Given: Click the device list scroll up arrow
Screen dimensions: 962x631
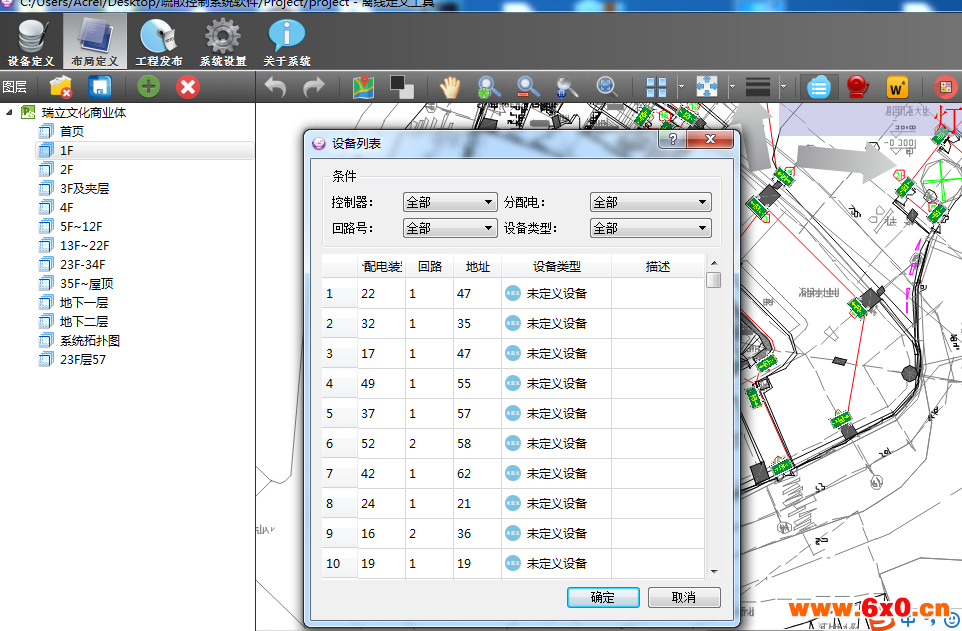Looking at the screenshot, I should tap(714, 263).
